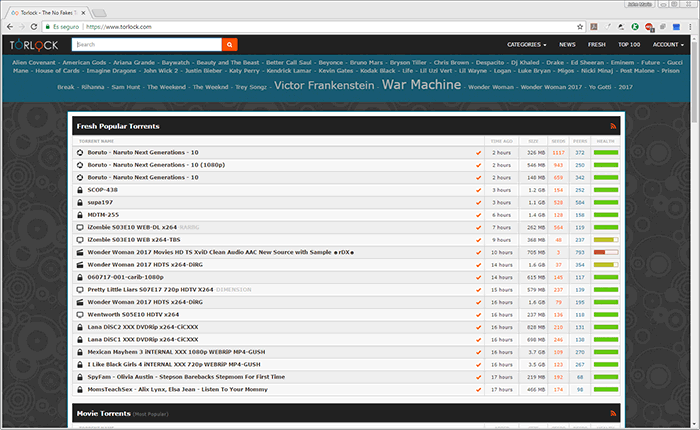Click the 1117 seeds value

(558, 153)
